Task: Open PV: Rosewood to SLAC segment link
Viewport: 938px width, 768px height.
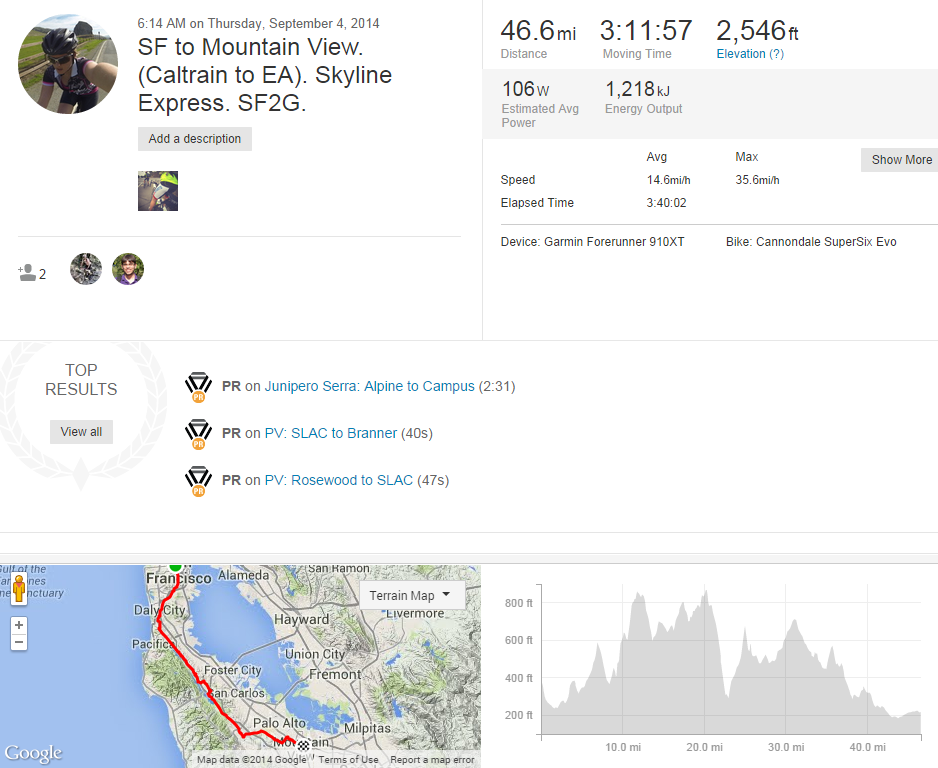Action: (338, 480)
